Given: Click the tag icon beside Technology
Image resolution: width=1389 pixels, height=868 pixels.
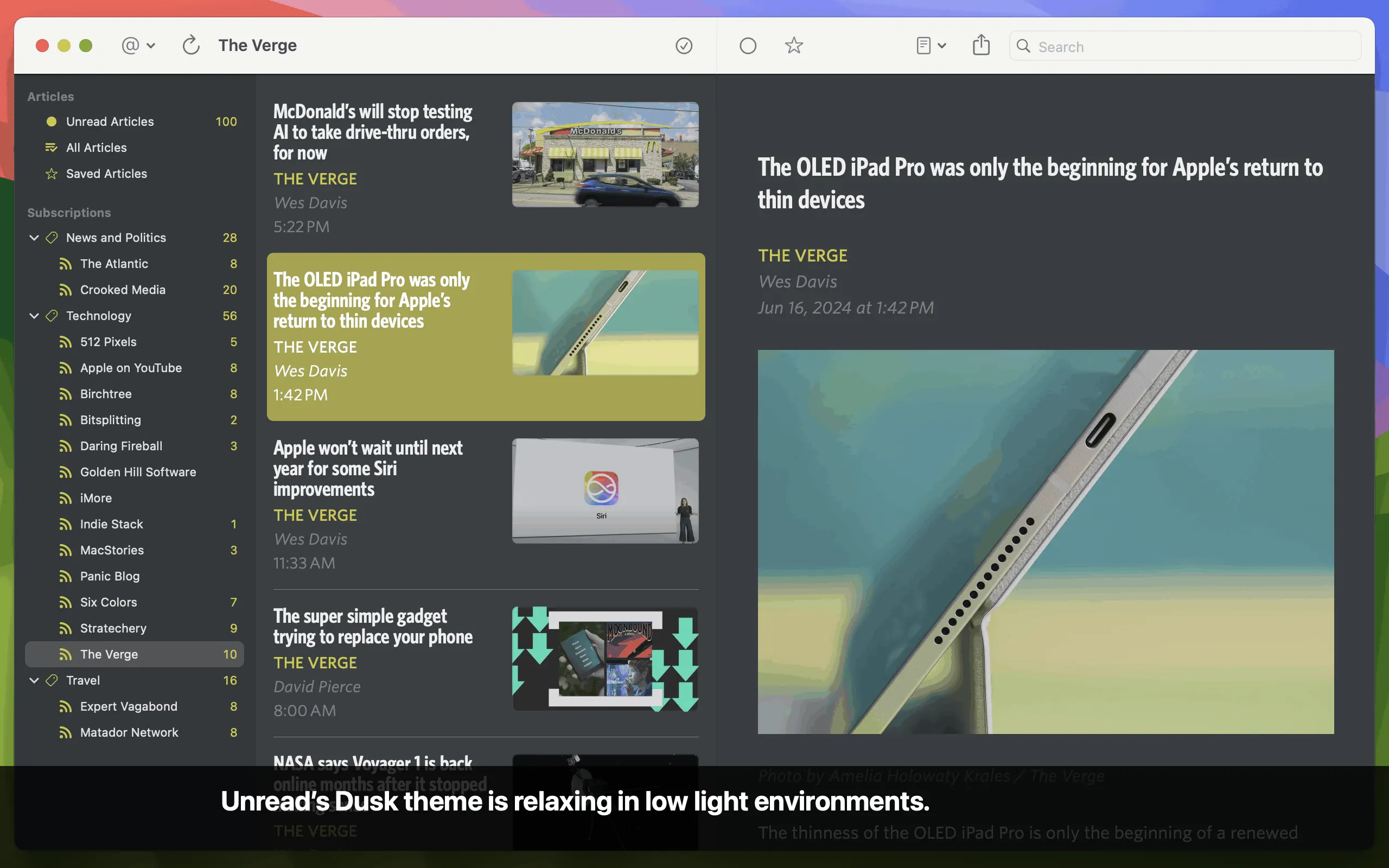Looking at the screenshot, I should (52, 316).
